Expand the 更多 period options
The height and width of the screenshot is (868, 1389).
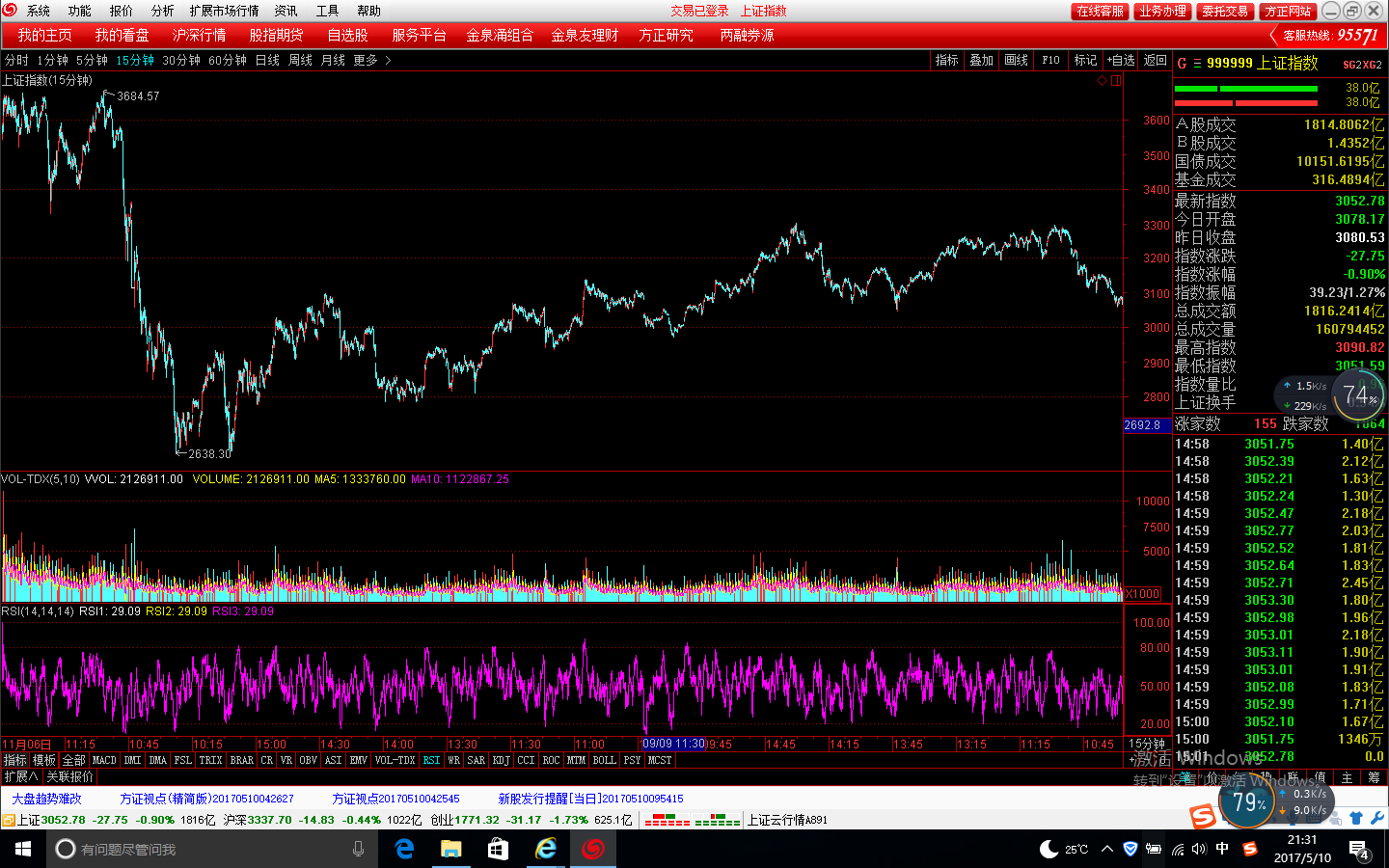372,60
